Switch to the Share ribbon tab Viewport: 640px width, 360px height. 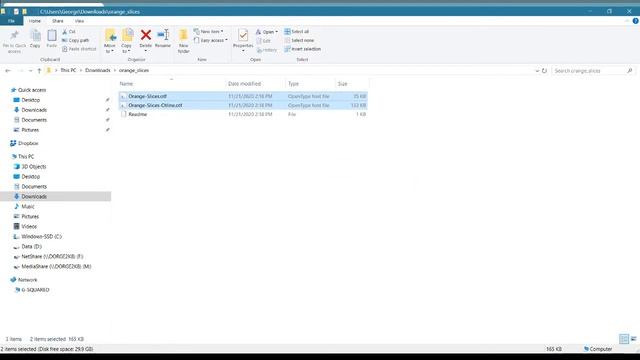pyautogui.click(x=58, y=21)
